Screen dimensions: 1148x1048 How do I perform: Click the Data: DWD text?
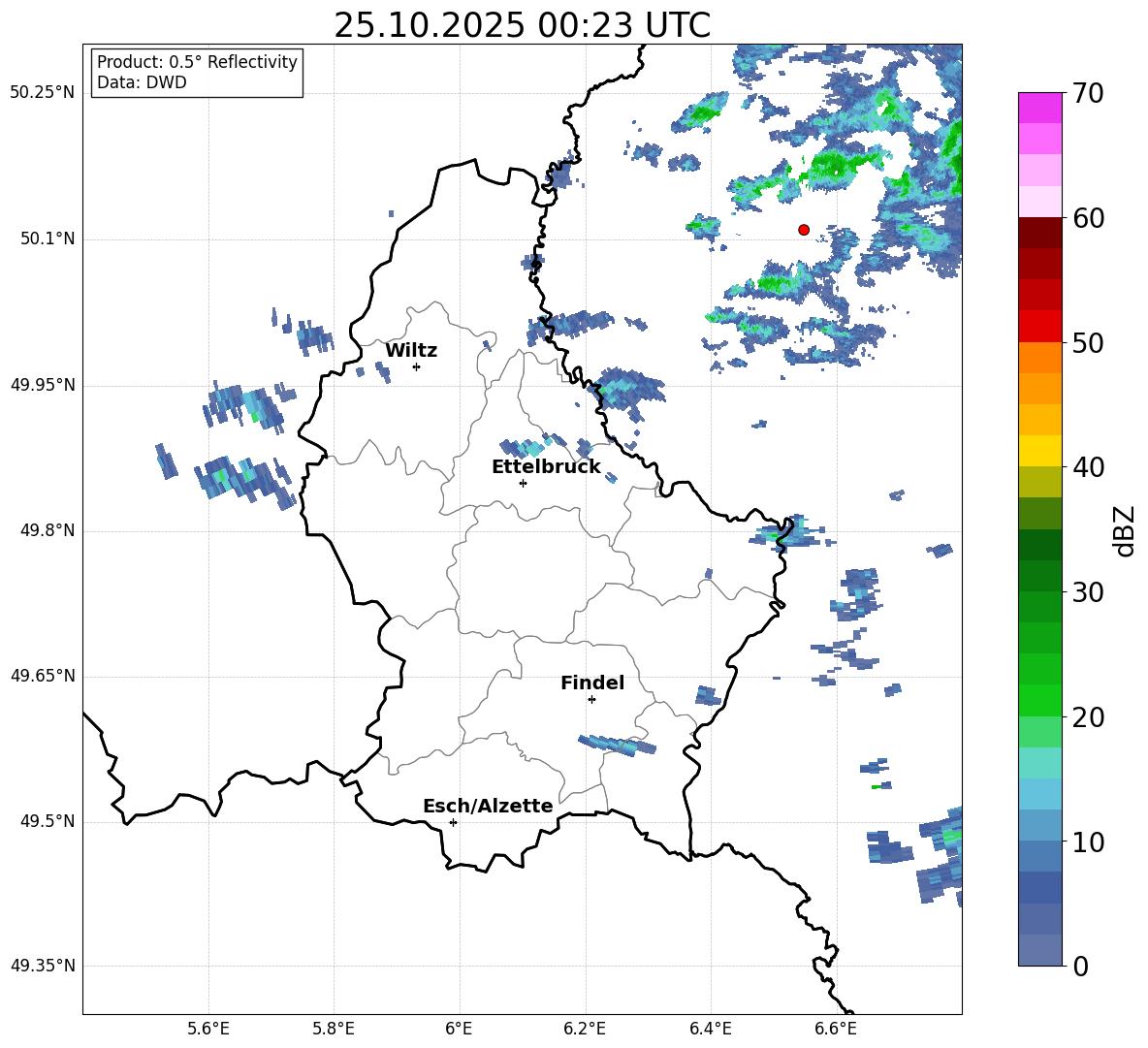coord(142,82)
